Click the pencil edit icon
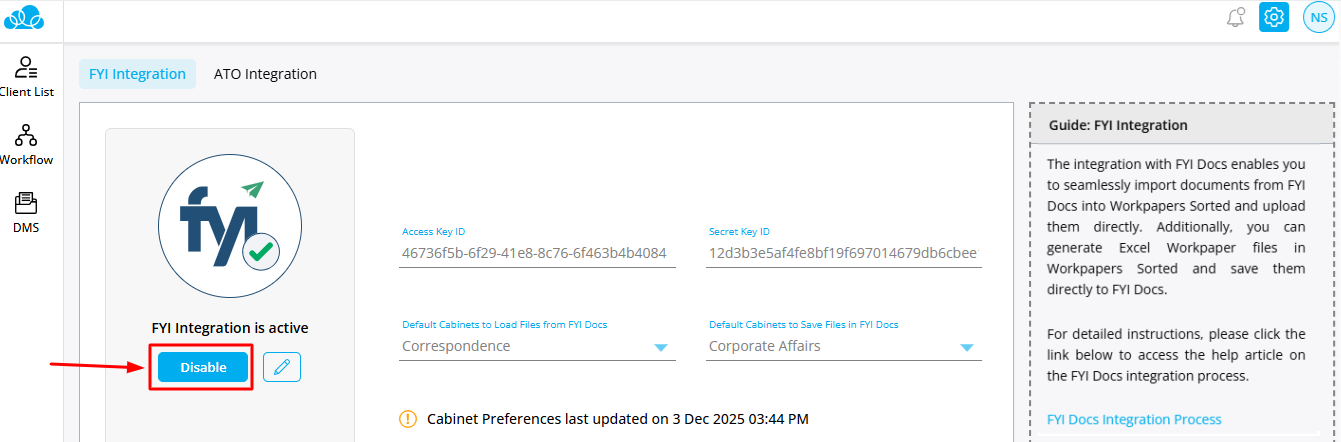Viewport: 1341px width, 442px height. point(282,367)
